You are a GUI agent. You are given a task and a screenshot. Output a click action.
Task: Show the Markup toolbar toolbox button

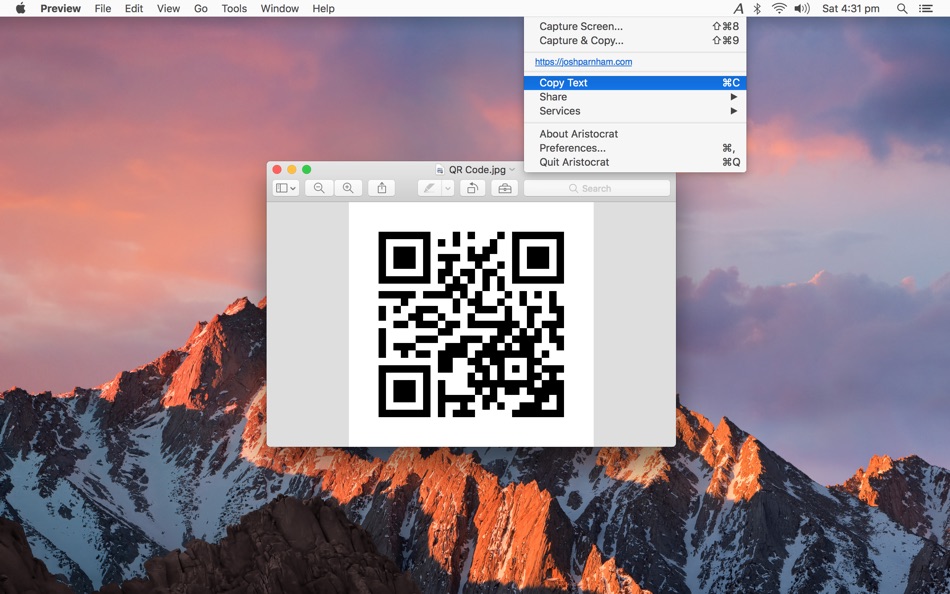pos(505,189)
